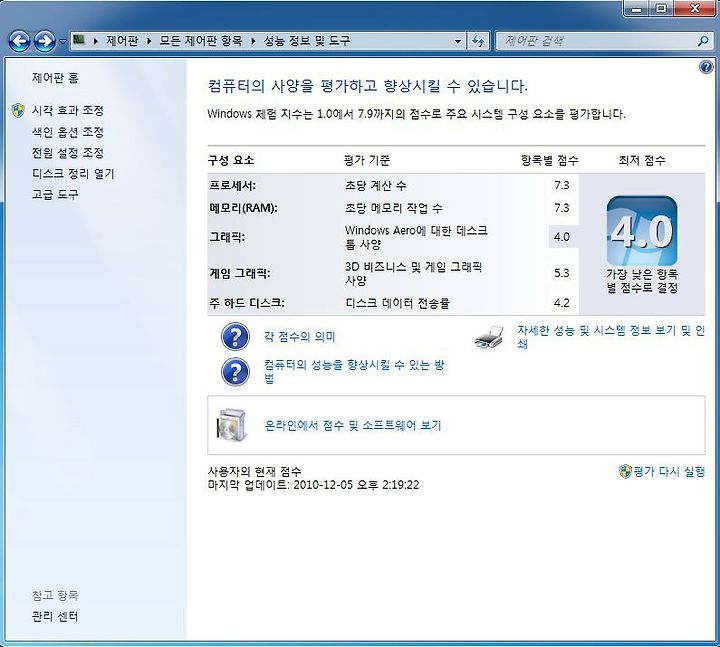Select the 프로세서 row label
Image resolution: width=720 pixels, height=647 pixels.
tap(232, 186)
